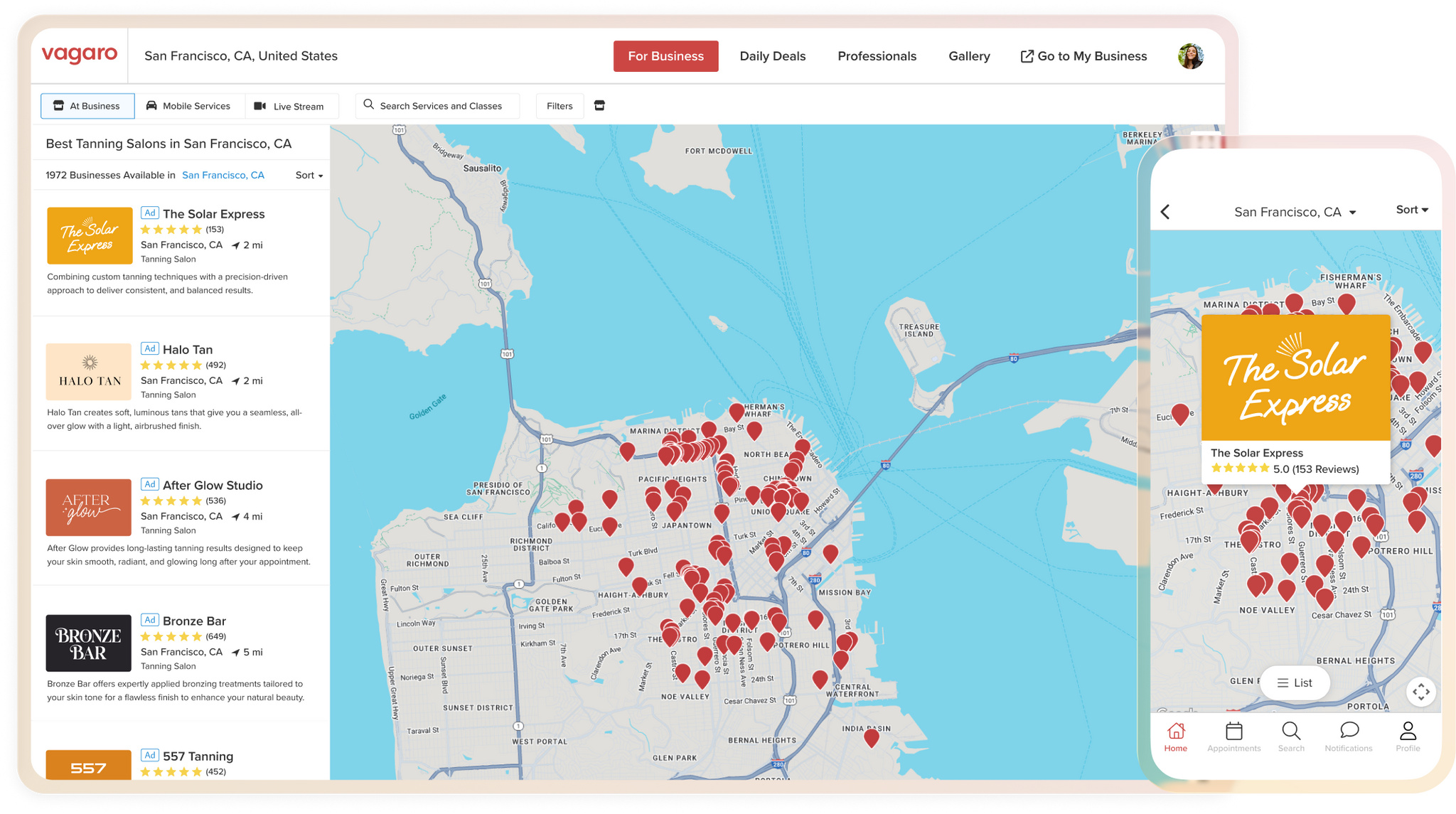The height and width of the screenshot is (814, 1456).
Task: Select the Mobile Services tab
Action: click(189, 106)
